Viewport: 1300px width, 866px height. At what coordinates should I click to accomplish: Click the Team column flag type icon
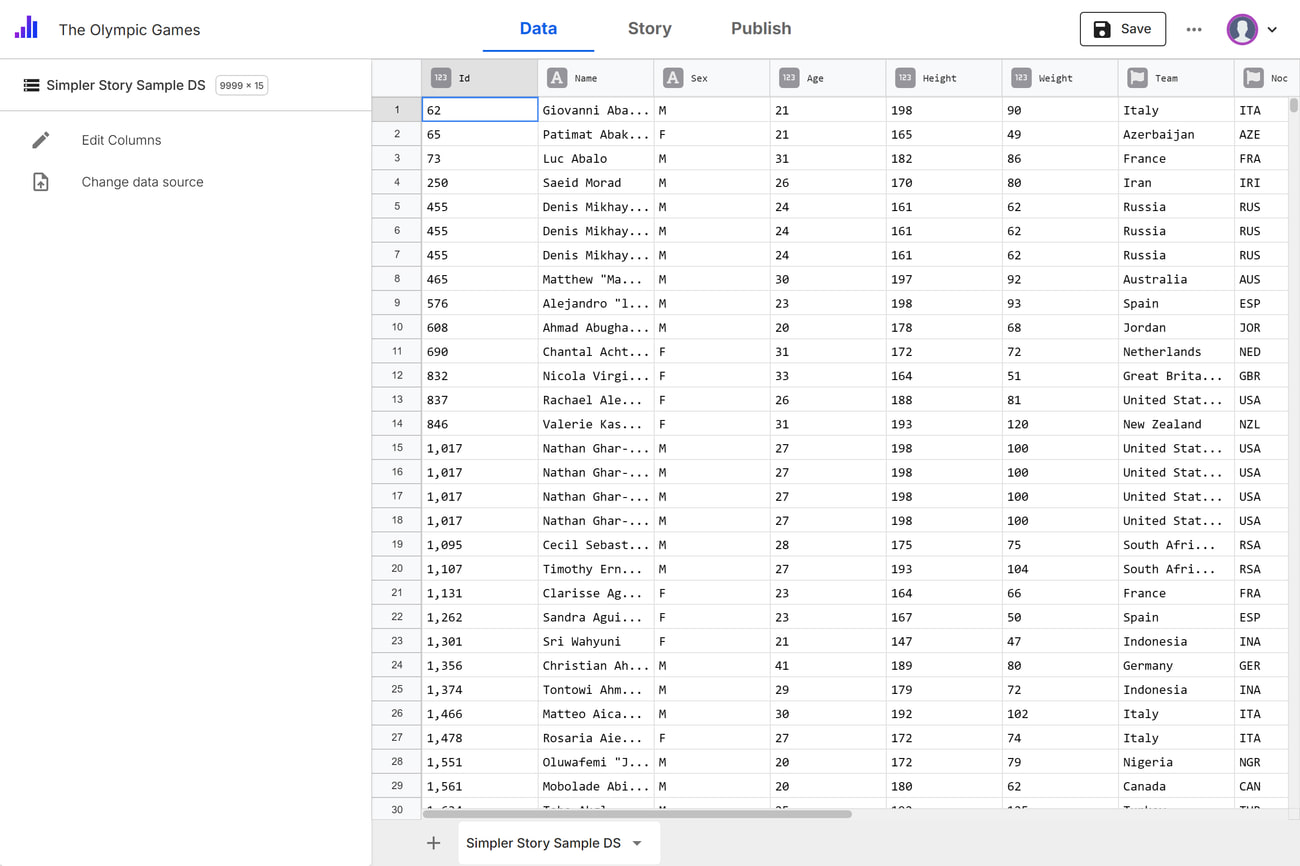tap(1137, 77)
